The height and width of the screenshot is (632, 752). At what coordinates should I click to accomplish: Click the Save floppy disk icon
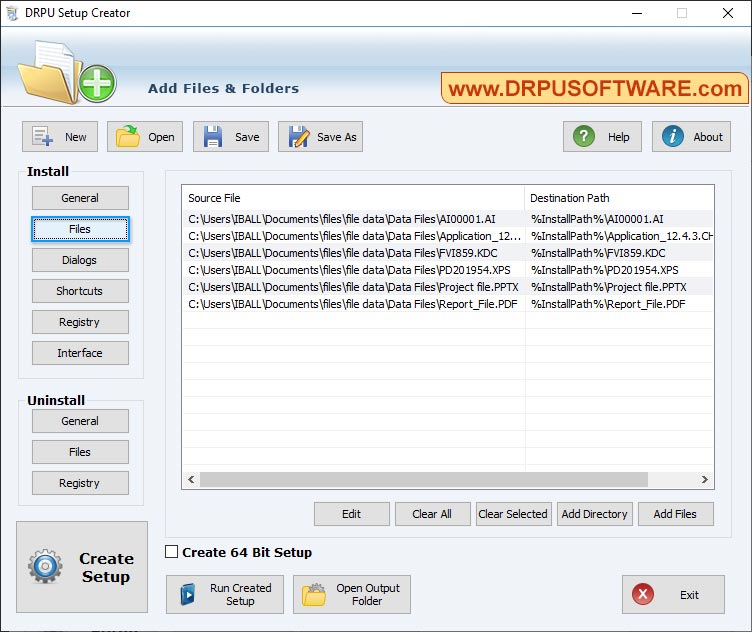coord(212,137)
